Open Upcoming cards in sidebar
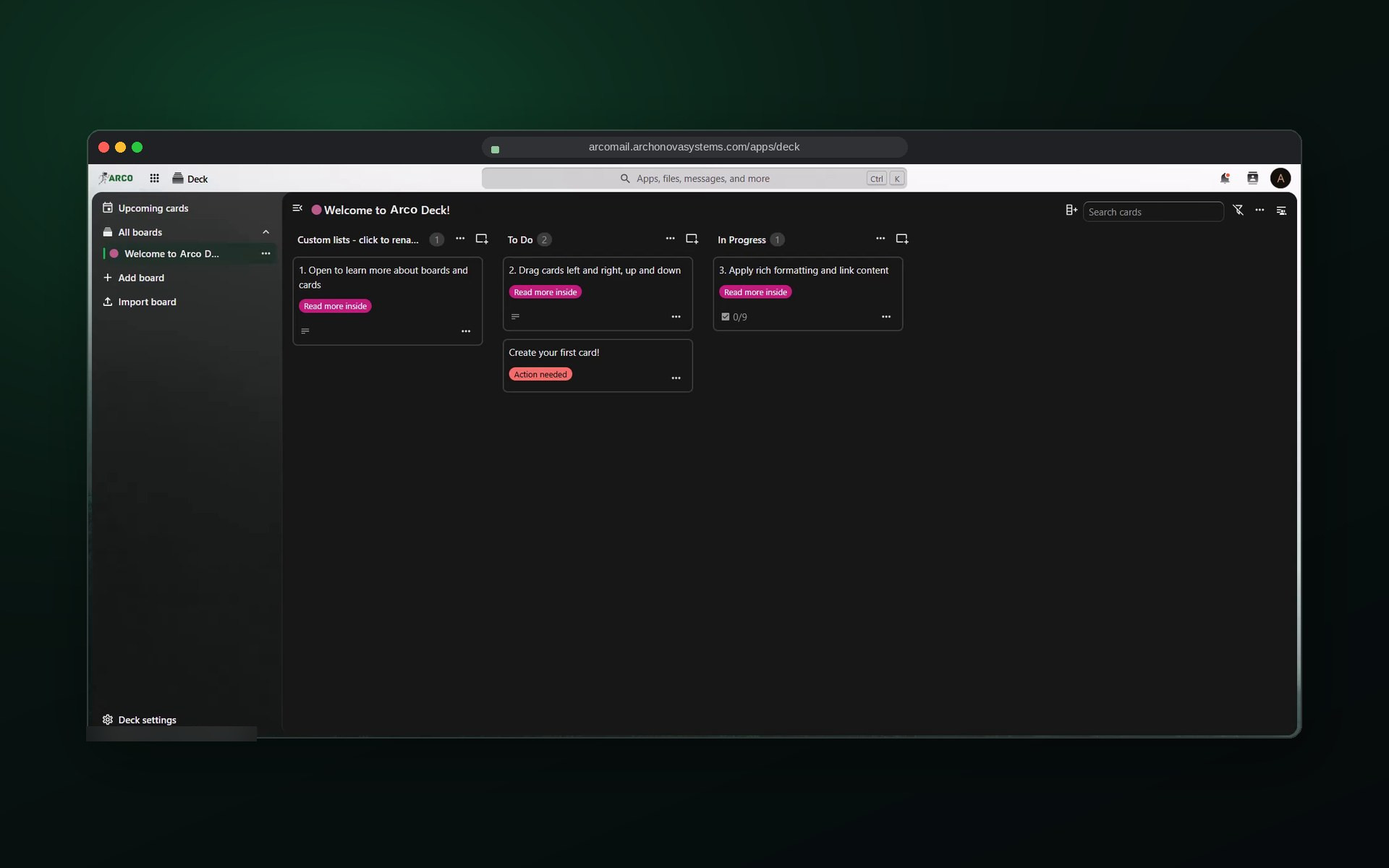 [185, 208]
